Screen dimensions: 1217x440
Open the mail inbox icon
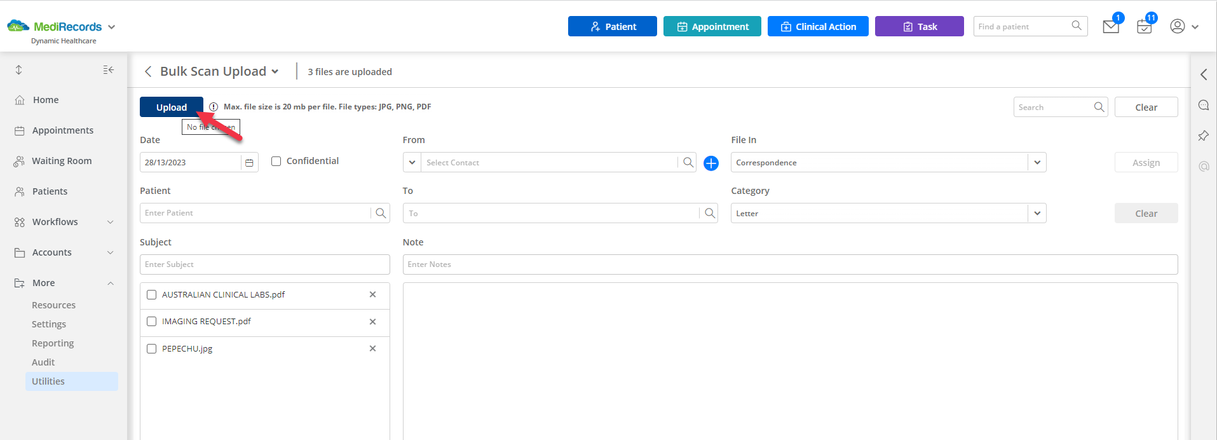1111,27
